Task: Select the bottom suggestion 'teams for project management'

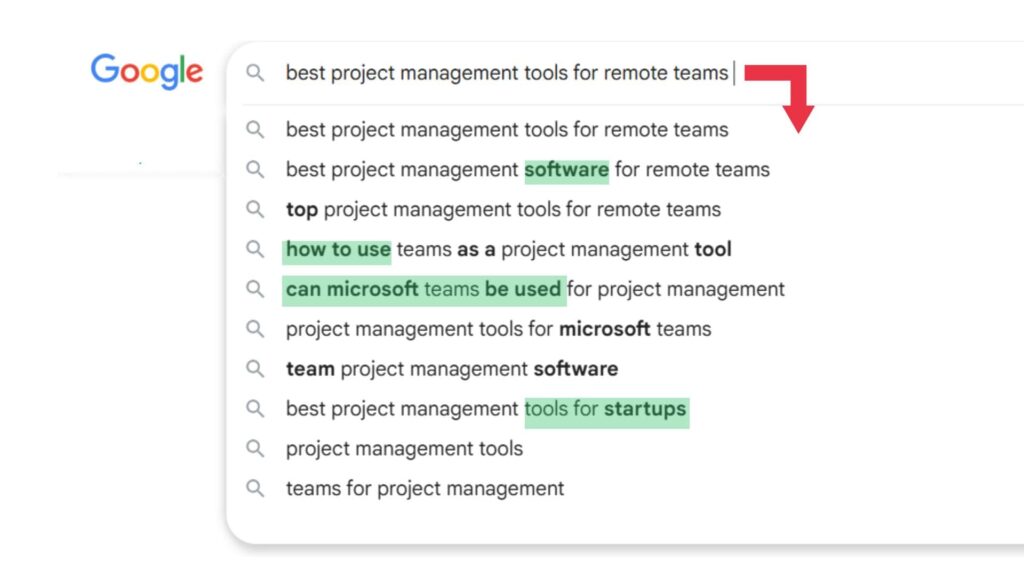Action: 423,488
